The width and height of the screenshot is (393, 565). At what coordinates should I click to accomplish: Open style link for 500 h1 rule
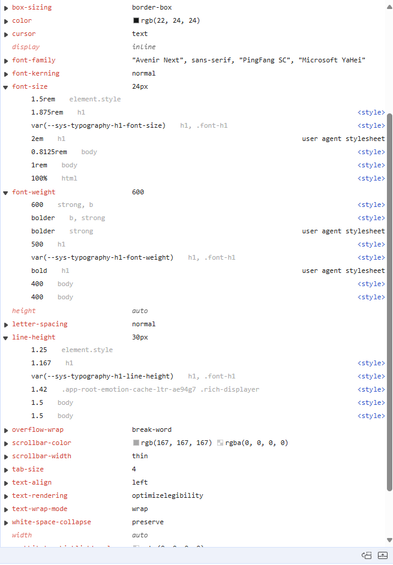click(371, 244)
